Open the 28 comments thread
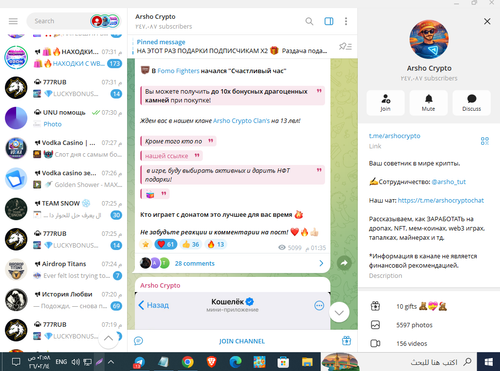 pyautogui.click(x=195, y=263)
